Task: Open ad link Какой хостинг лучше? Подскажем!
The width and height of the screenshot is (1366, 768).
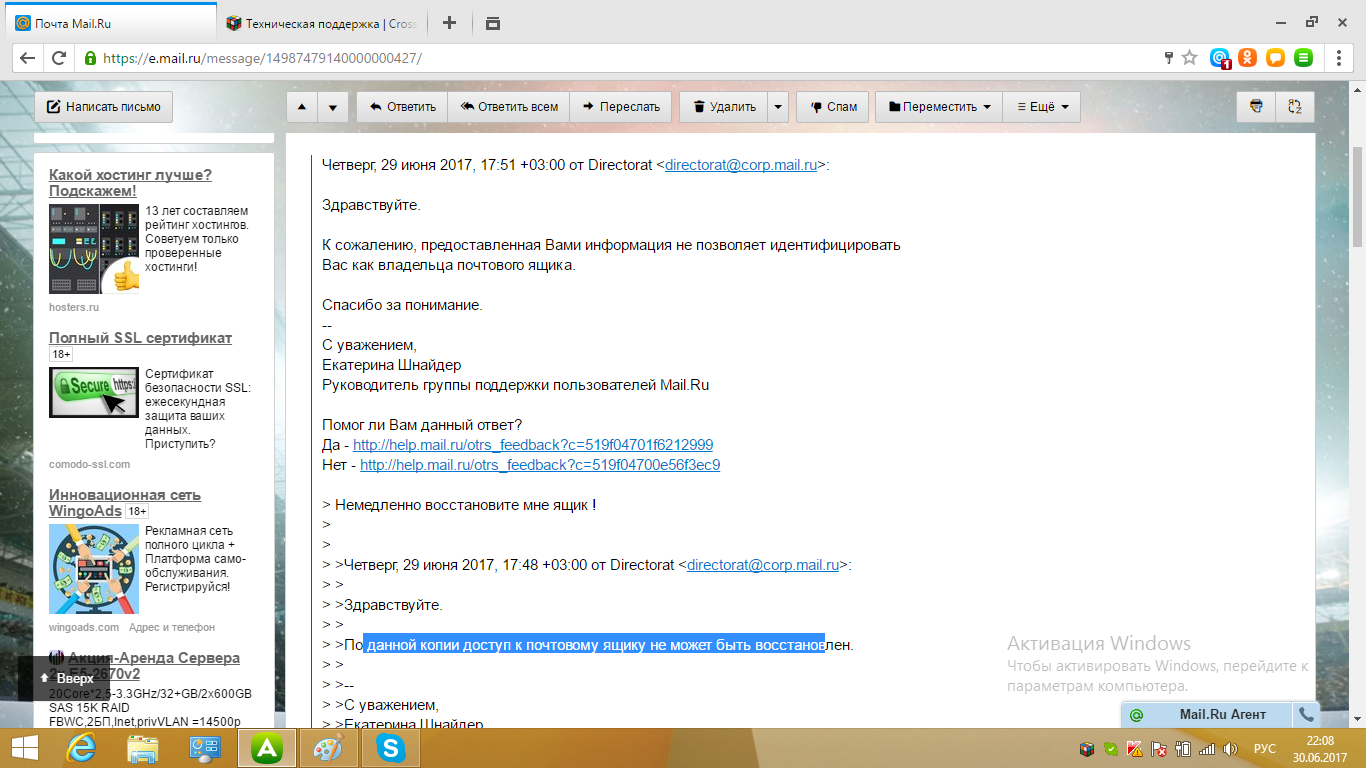Action: 130,183
